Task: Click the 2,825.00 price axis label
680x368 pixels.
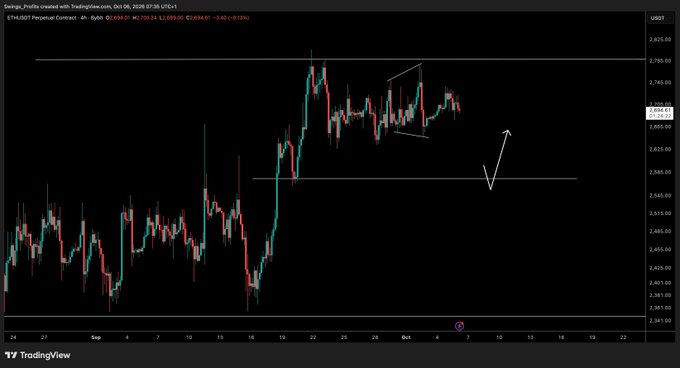Action: coord(660,39)
